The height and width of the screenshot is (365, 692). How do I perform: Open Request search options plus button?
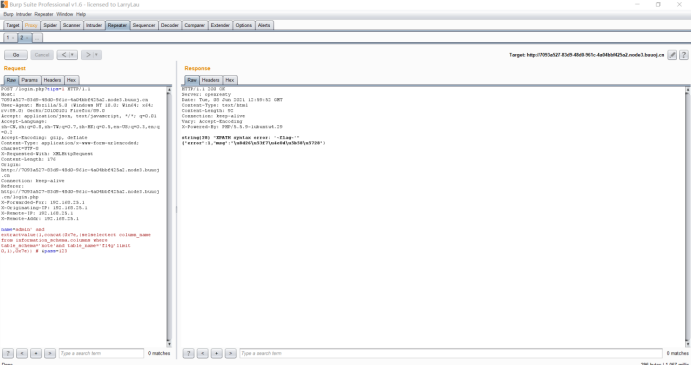pos(36,353)
